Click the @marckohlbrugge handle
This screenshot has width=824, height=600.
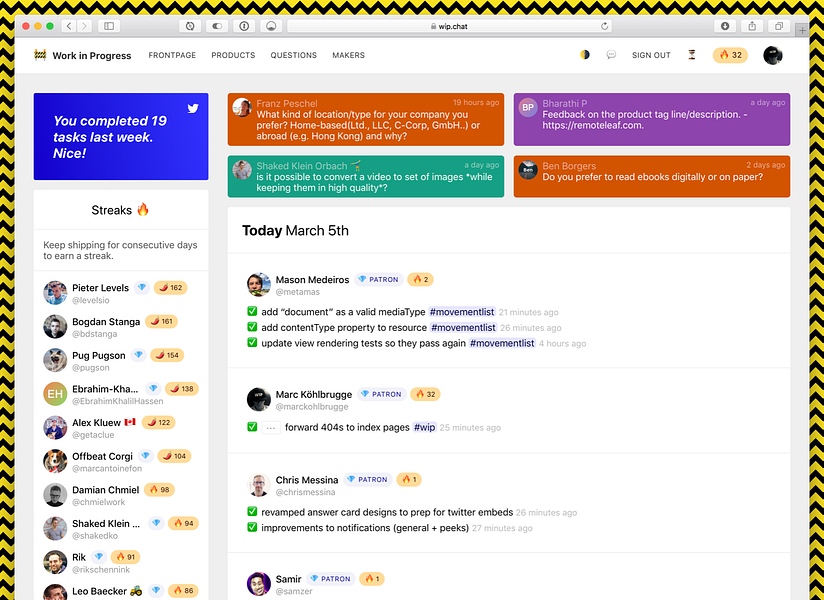tap(312, 407)
